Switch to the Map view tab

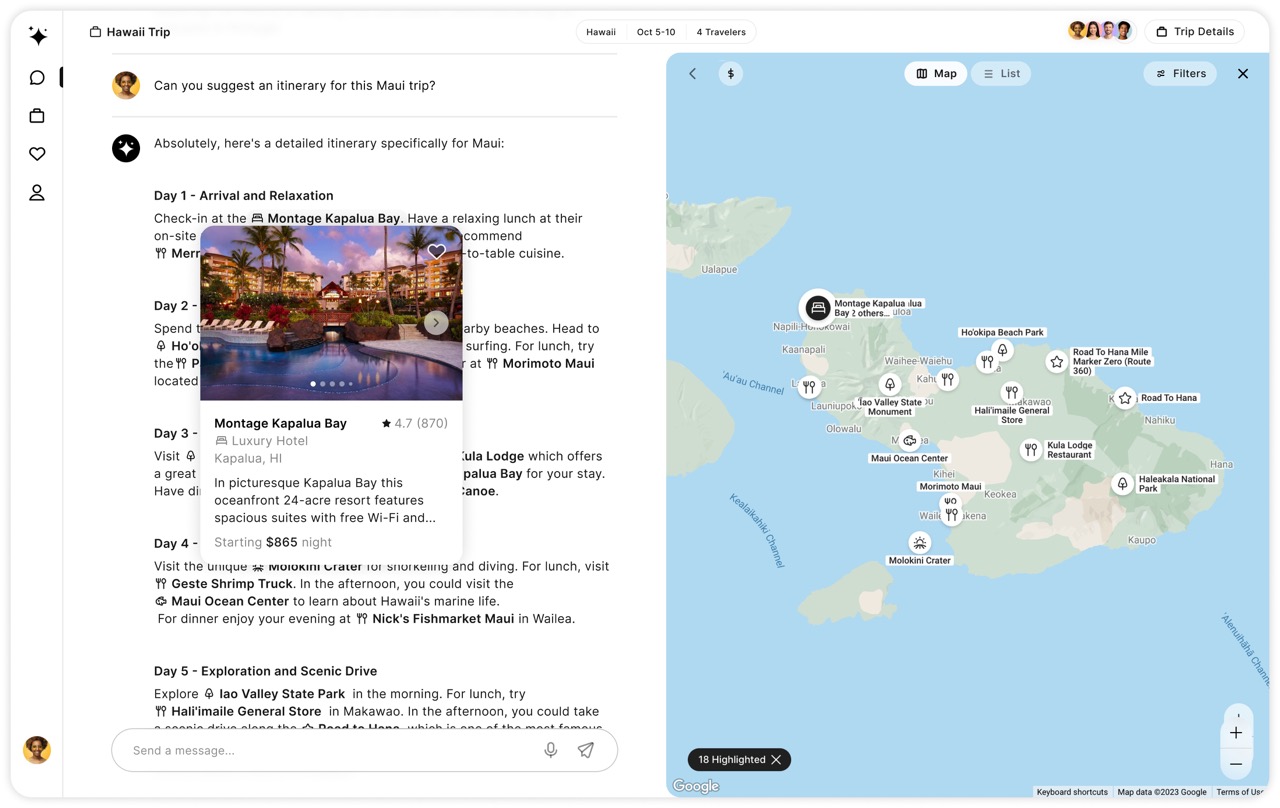pos(936,74)
